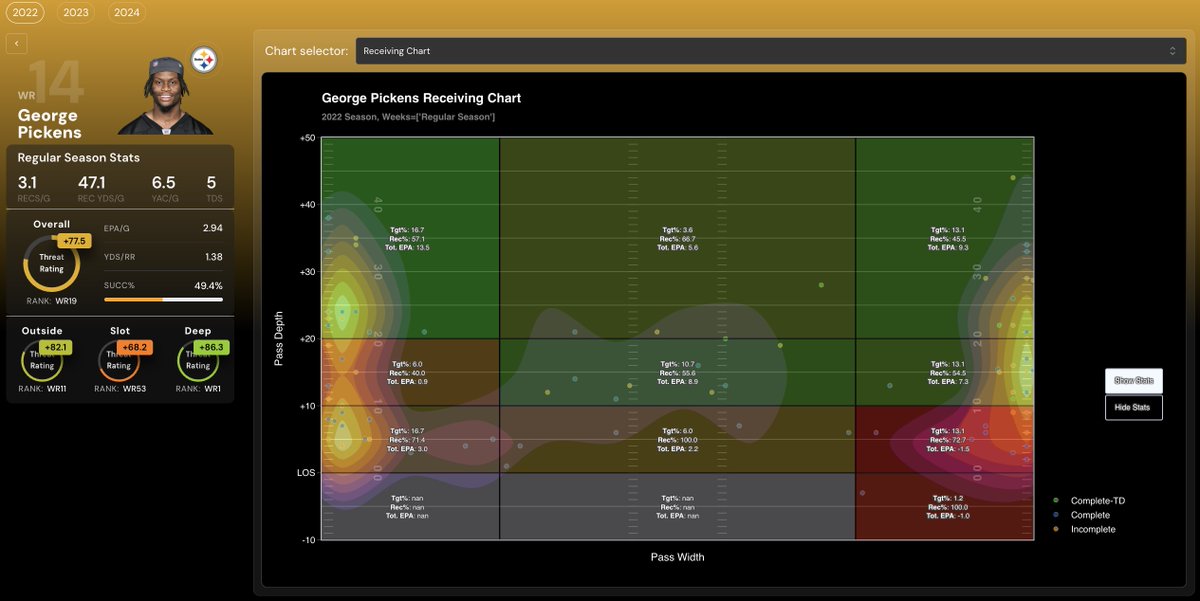Click the RANK: WR1 label
The width and height of the screenshot is (1200, 601).
198,388
